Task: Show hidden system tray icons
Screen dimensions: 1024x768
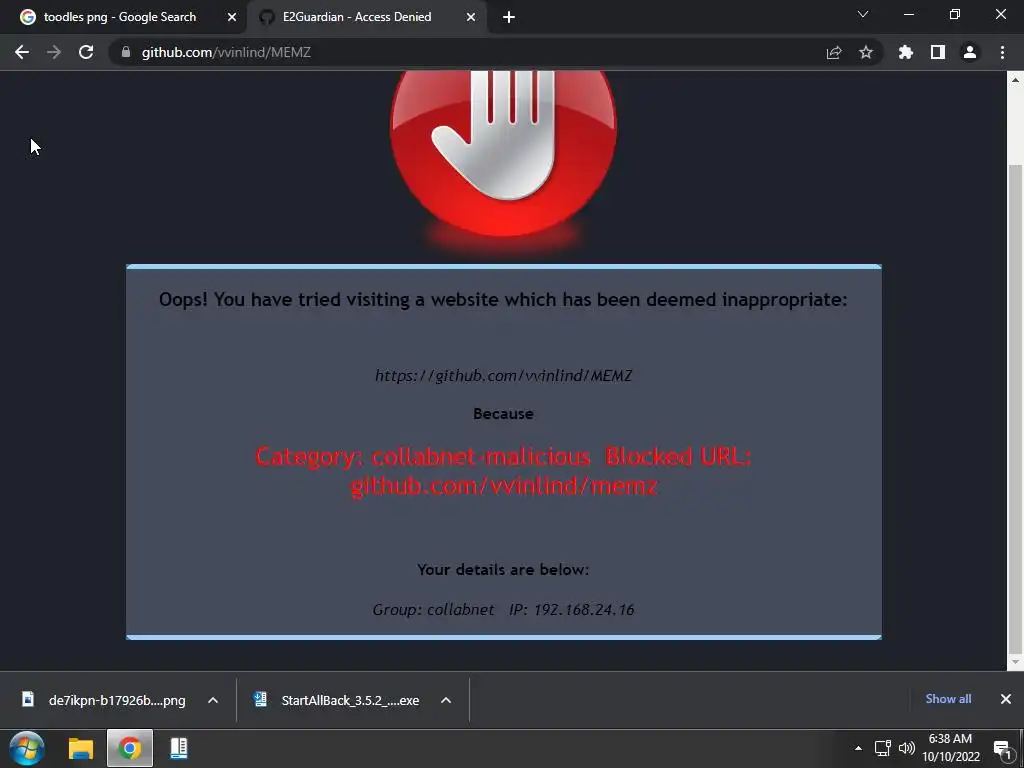Action: click(858, 748)
